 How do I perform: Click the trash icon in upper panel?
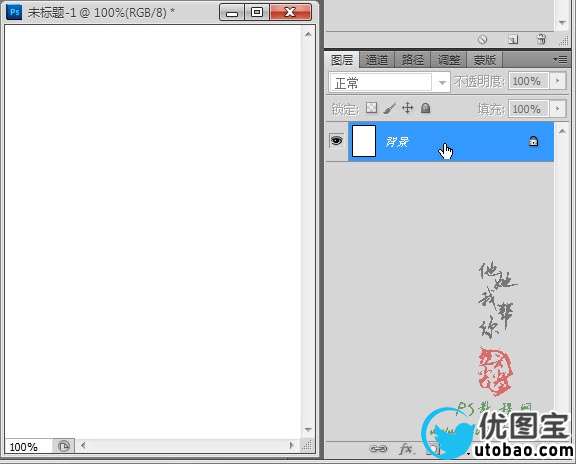pos(541,39)
